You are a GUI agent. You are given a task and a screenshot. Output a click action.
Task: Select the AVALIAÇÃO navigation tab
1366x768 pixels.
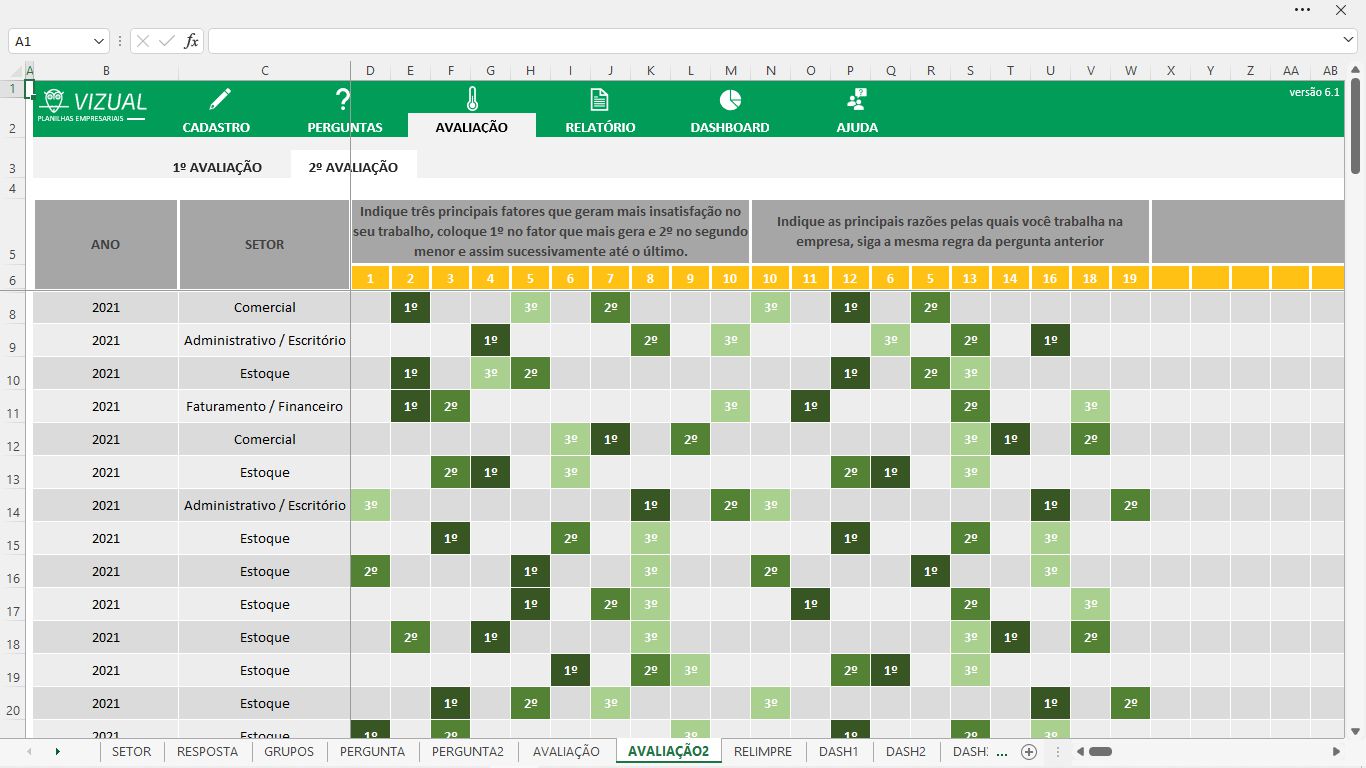click(472, 127)
